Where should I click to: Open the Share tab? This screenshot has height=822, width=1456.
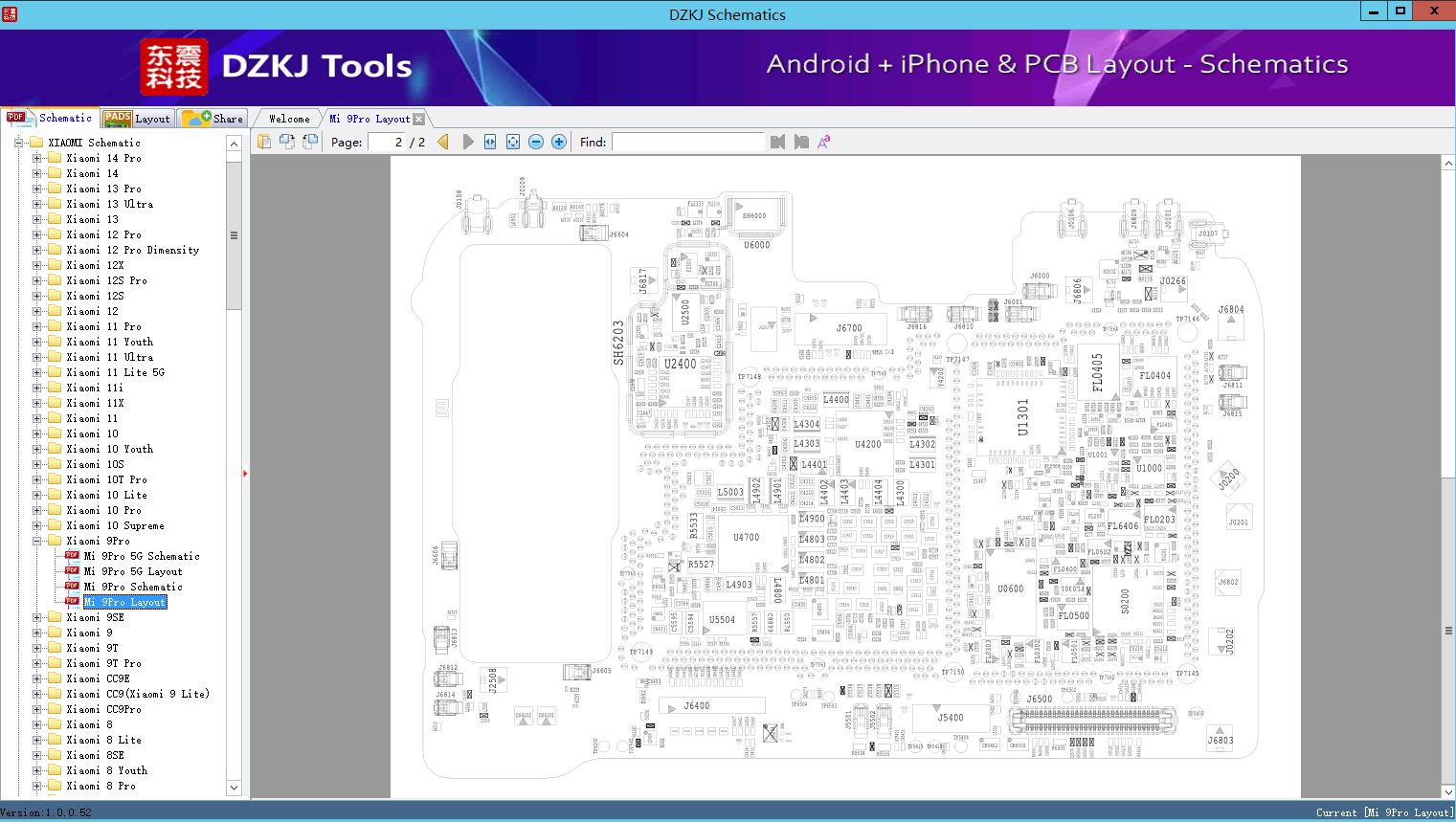pos(213,119)
